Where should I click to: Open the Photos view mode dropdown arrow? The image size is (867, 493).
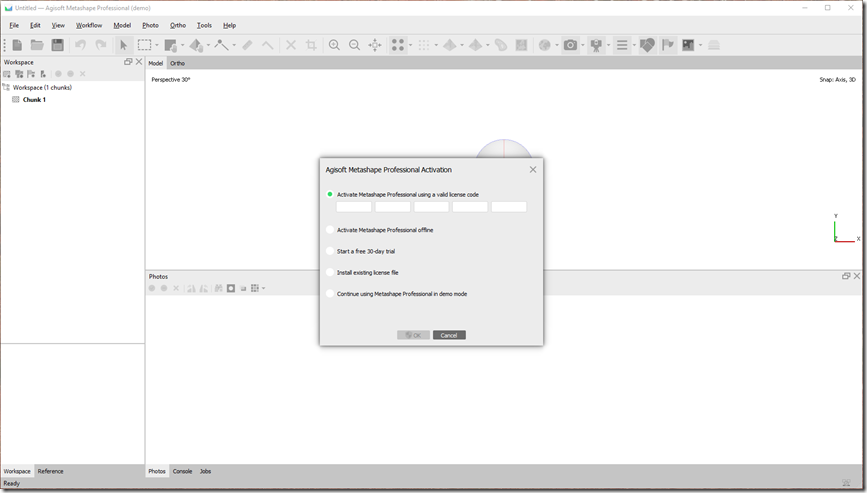coord(264,289)
